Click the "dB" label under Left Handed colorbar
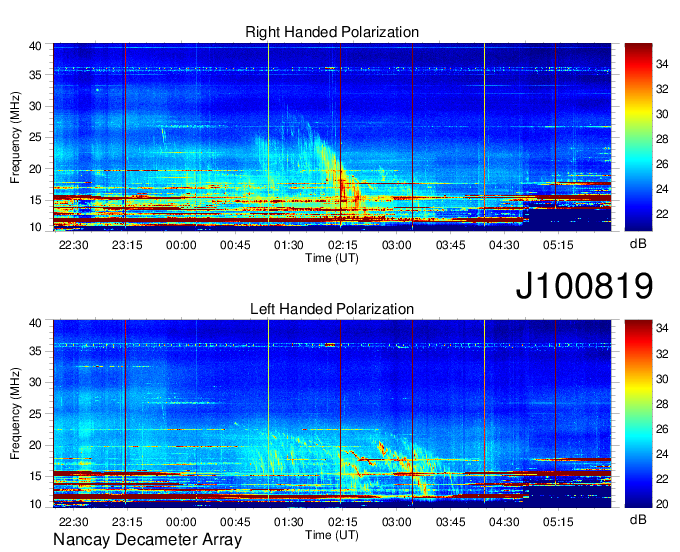 click(x=638, y=519)
